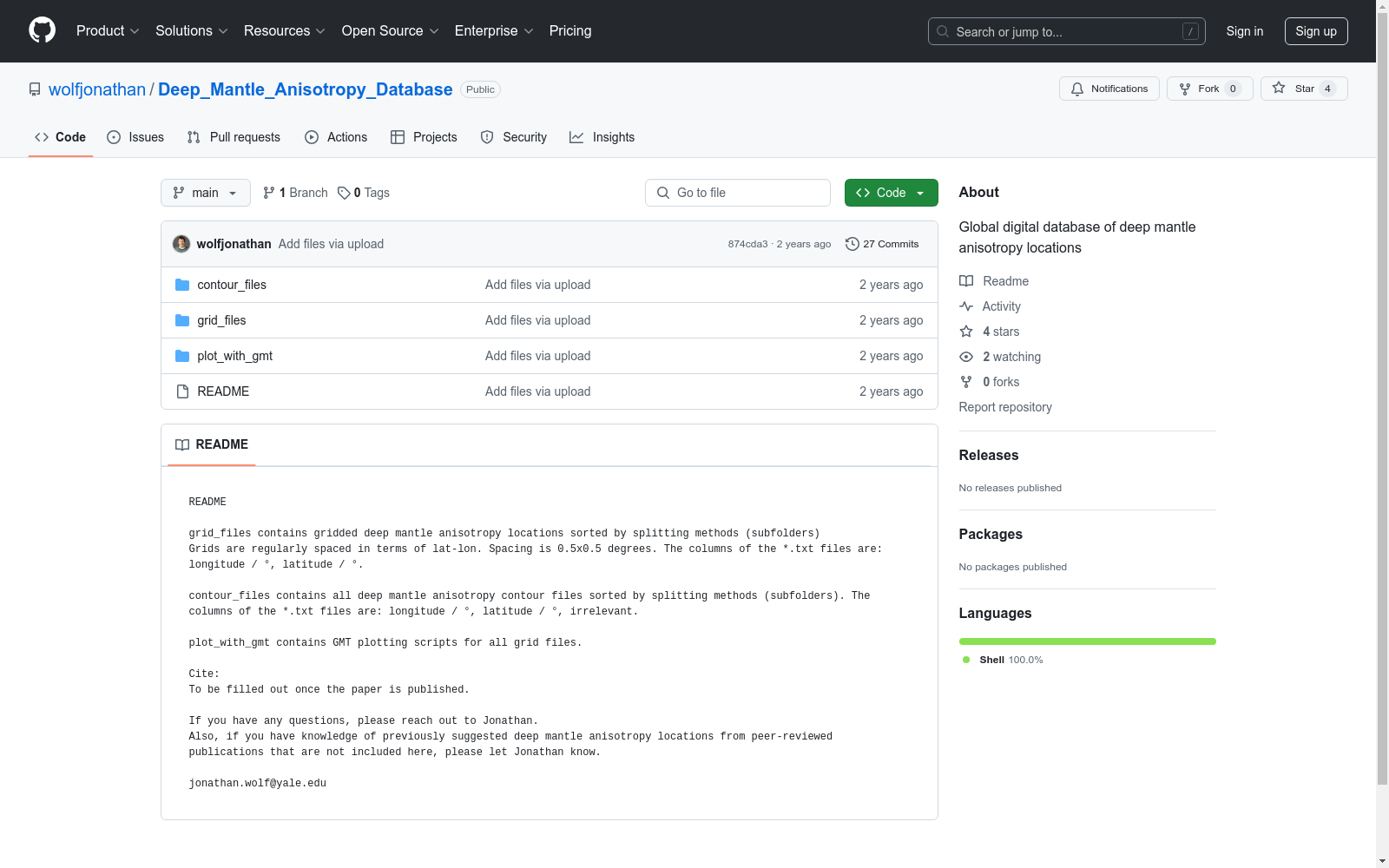Click the Go to file input
This screenshot has height=868, width=1389.
[738, 193]
